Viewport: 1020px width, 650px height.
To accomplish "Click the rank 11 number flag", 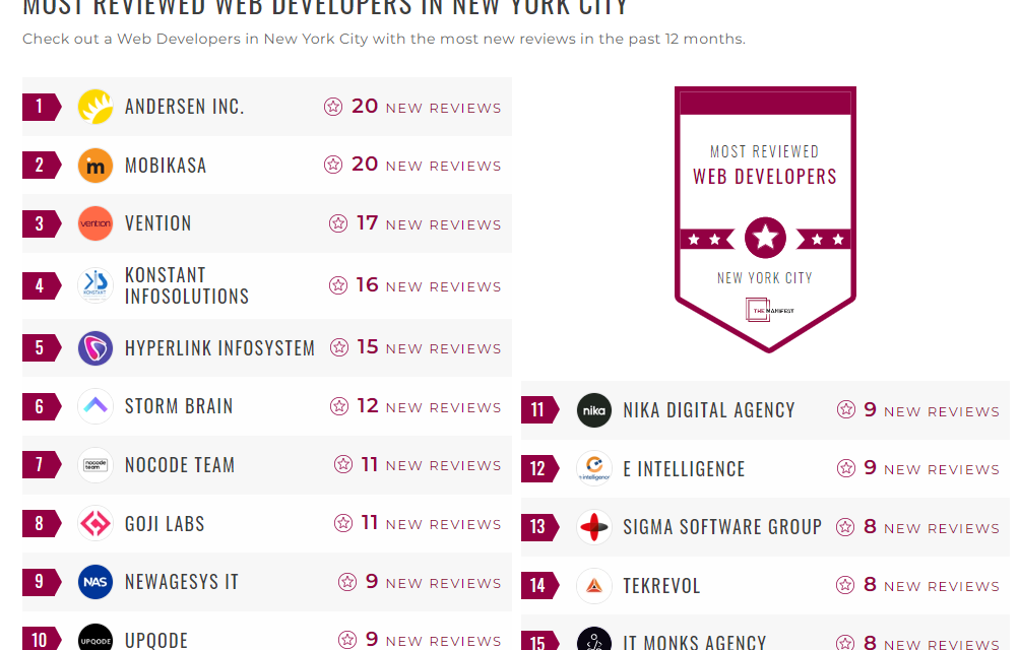I will pyautogui.click(x=539, y=410).
